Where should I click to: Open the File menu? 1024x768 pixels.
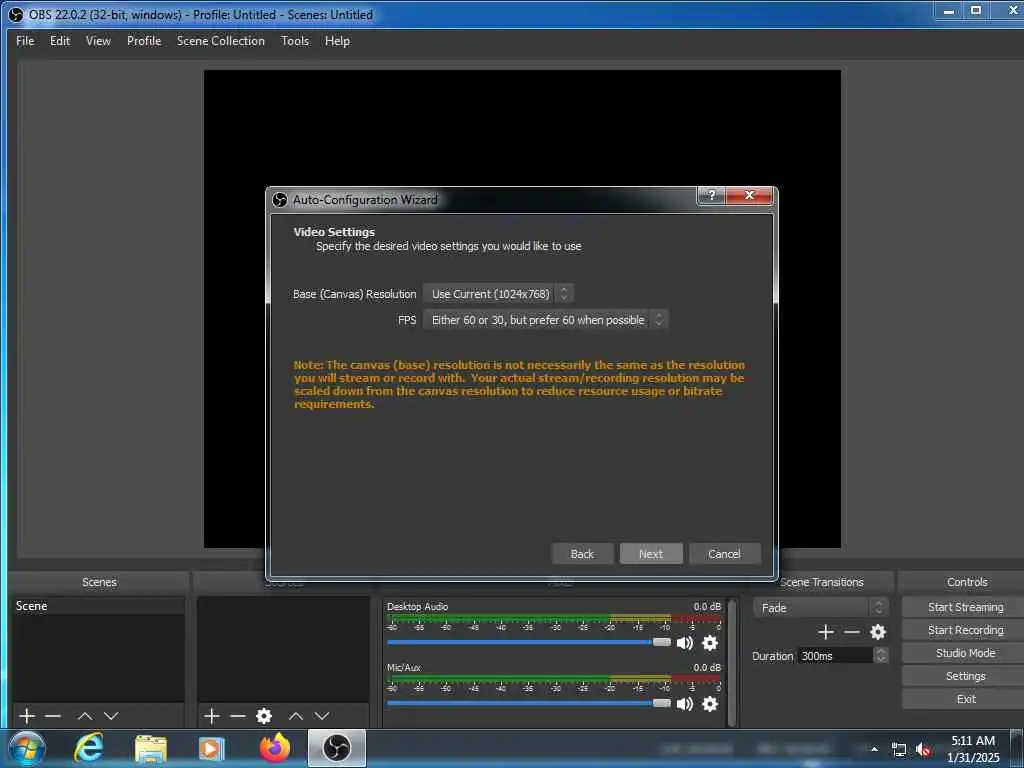pyautogui.click(x=25, y=40)
